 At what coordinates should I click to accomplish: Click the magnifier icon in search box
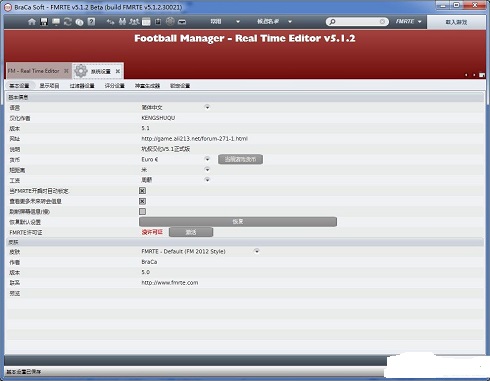332,22
